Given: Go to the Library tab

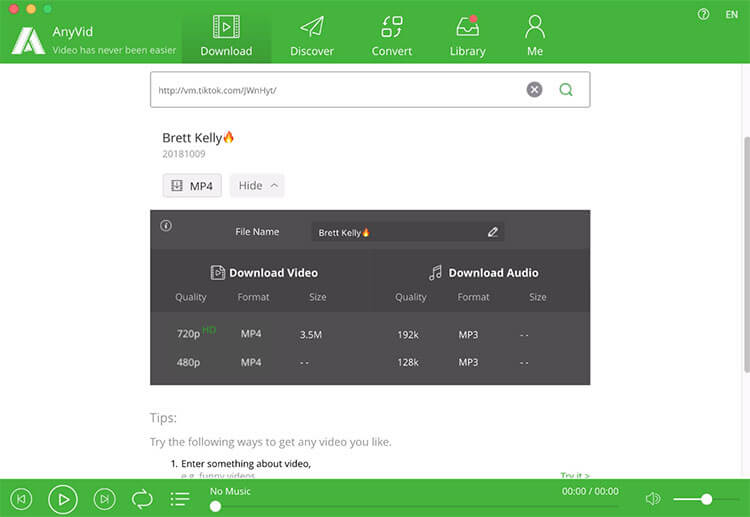Looking at the screenshot, I should [x=467, y=36].
